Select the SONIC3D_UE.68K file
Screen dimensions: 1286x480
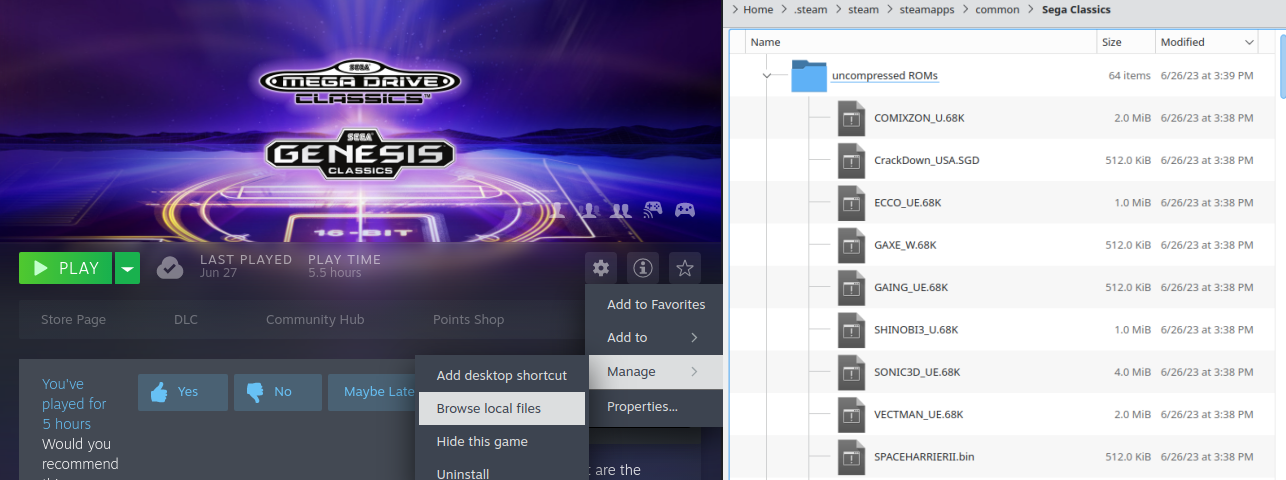(917, 372)
